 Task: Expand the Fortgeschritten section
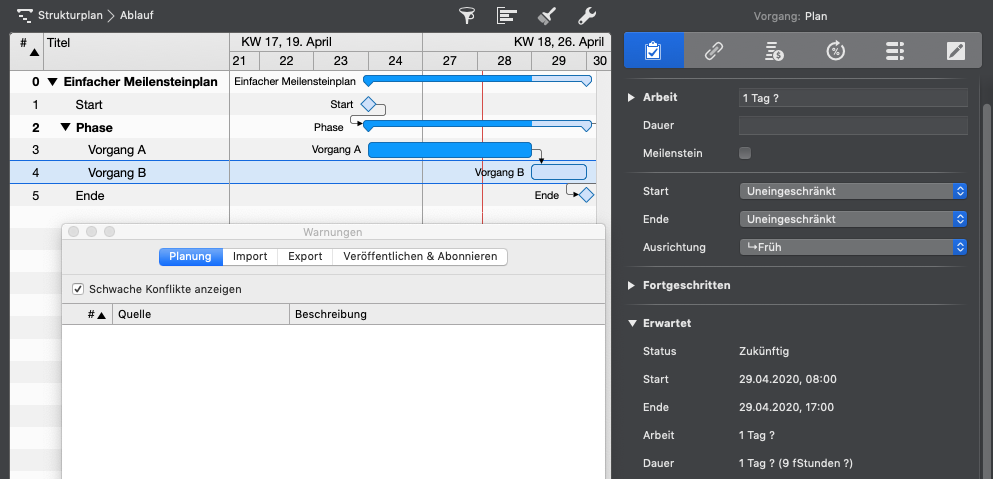pyautogui.click(x=631, y=285)
